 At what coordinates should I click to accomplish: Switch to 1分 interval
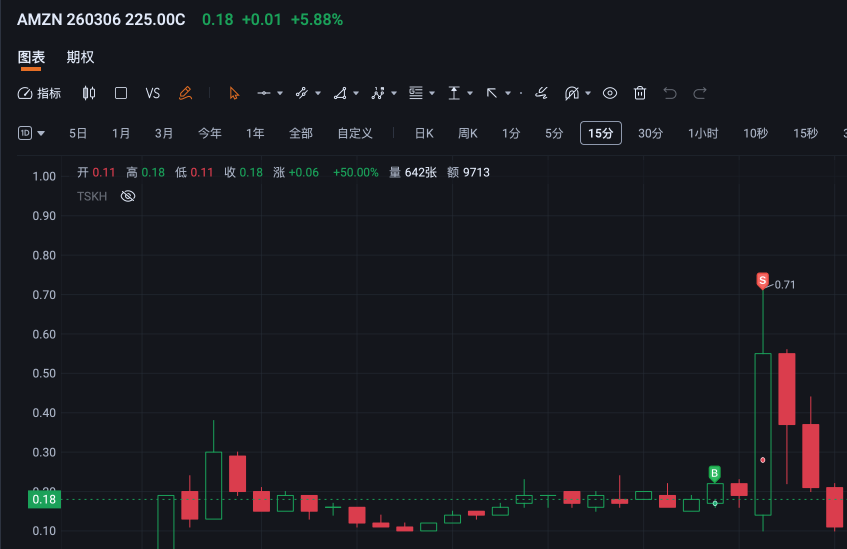point(511,133)
